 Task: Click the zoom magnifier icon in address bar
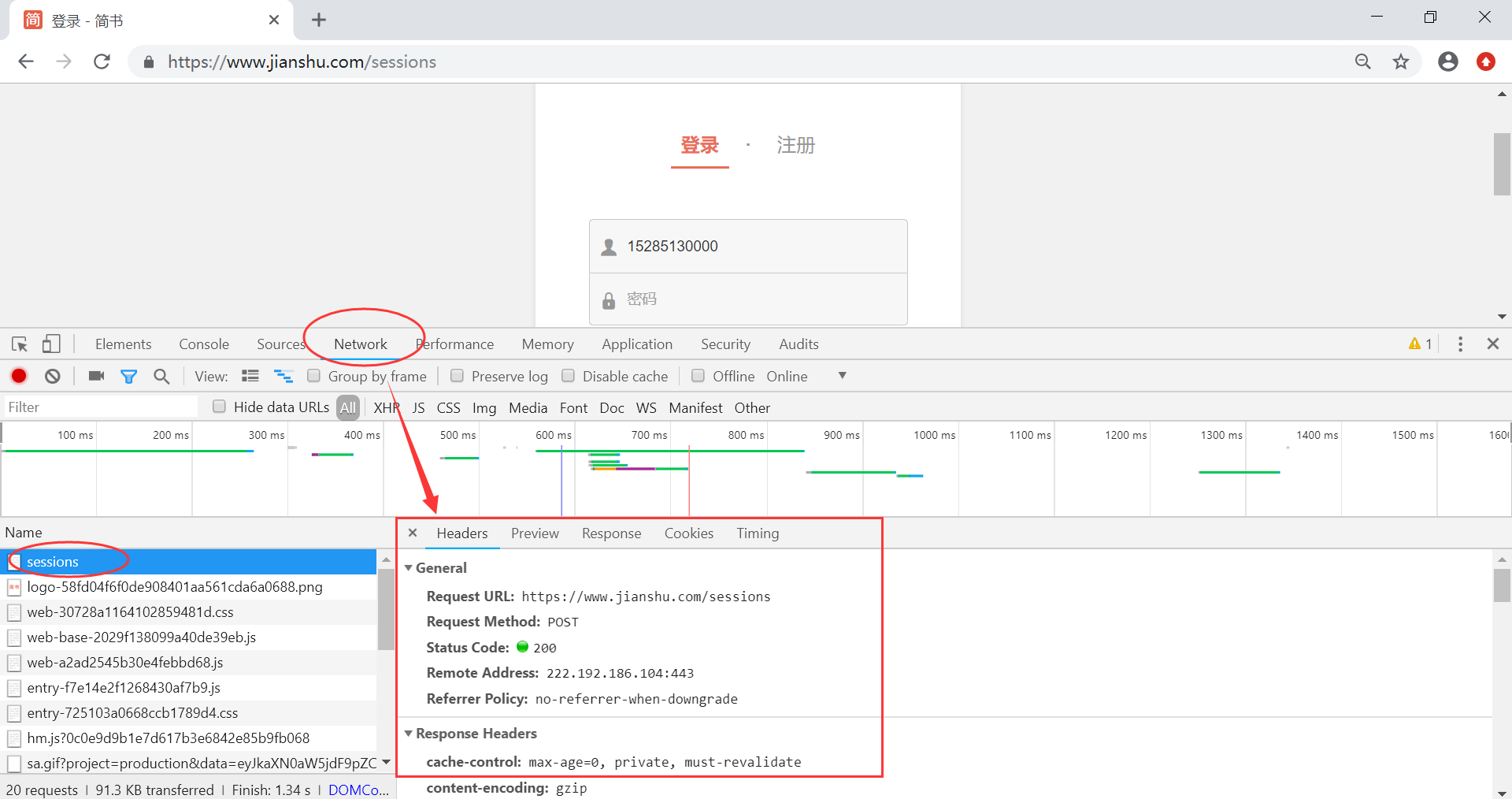click(x=1363, y=61)
